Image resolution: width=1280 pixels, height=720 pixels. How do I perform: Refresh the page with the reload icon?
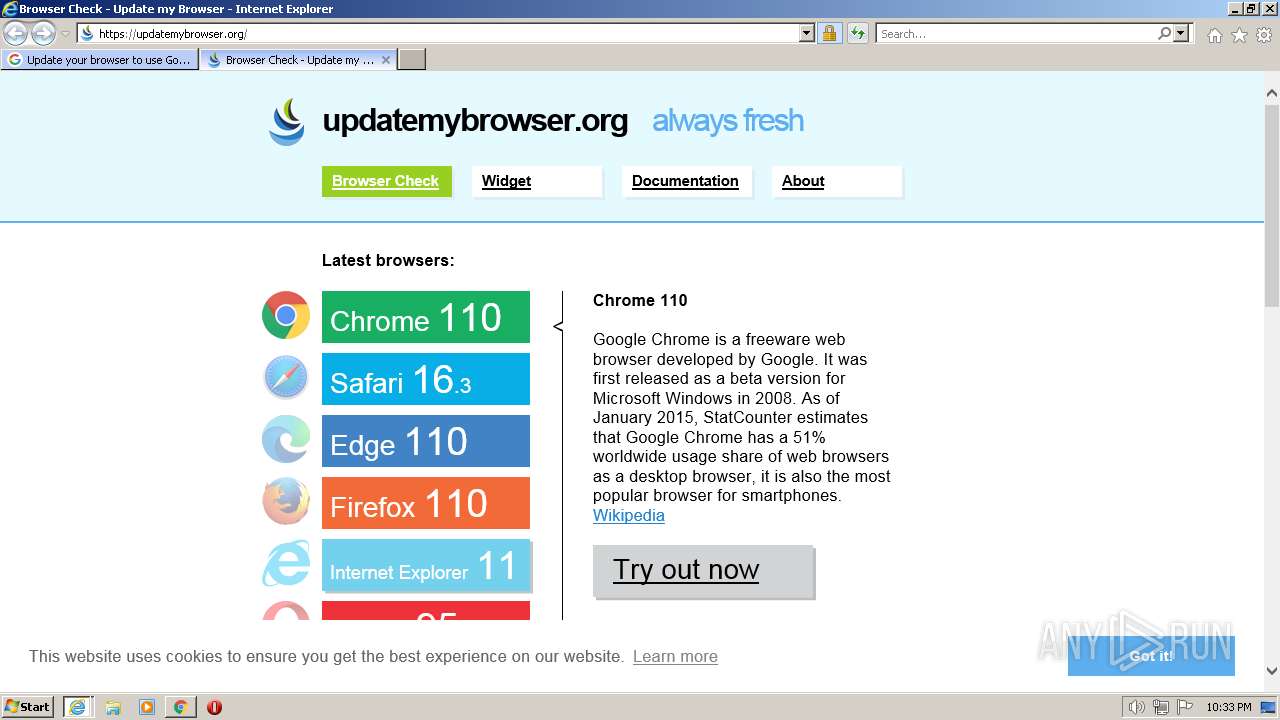click(x=857, y=33)
